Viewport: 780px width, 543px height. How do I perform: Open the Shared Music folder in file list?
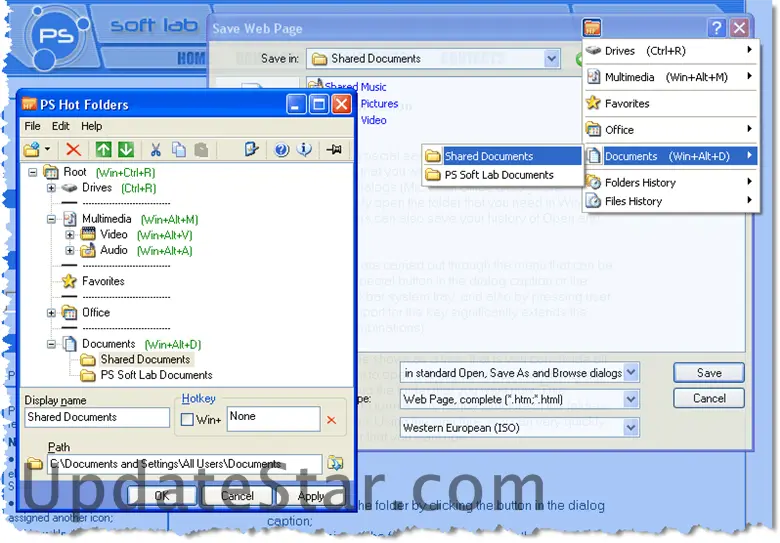(x=347, y=87)
